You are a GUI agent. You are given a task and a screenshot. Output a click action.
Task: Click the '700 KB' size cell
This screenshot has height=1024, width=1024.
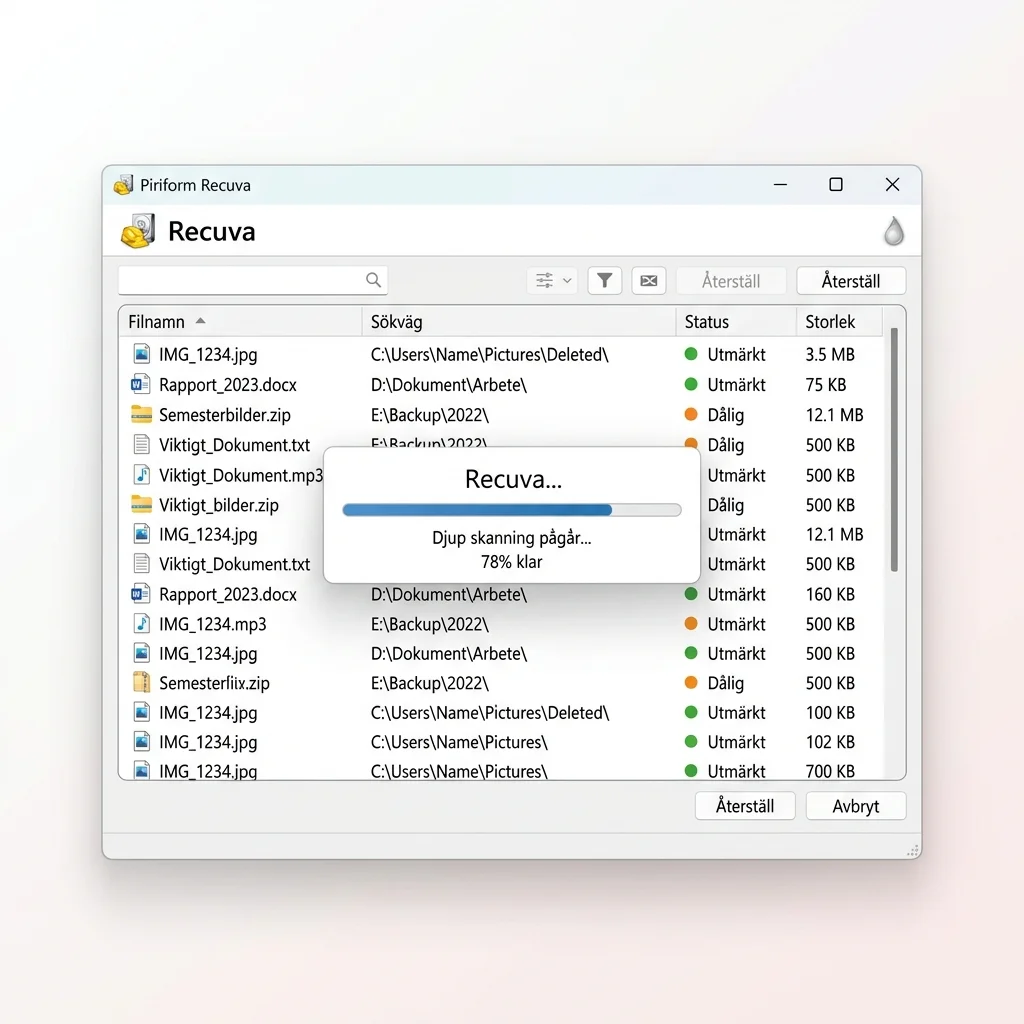tap(830, 771)
